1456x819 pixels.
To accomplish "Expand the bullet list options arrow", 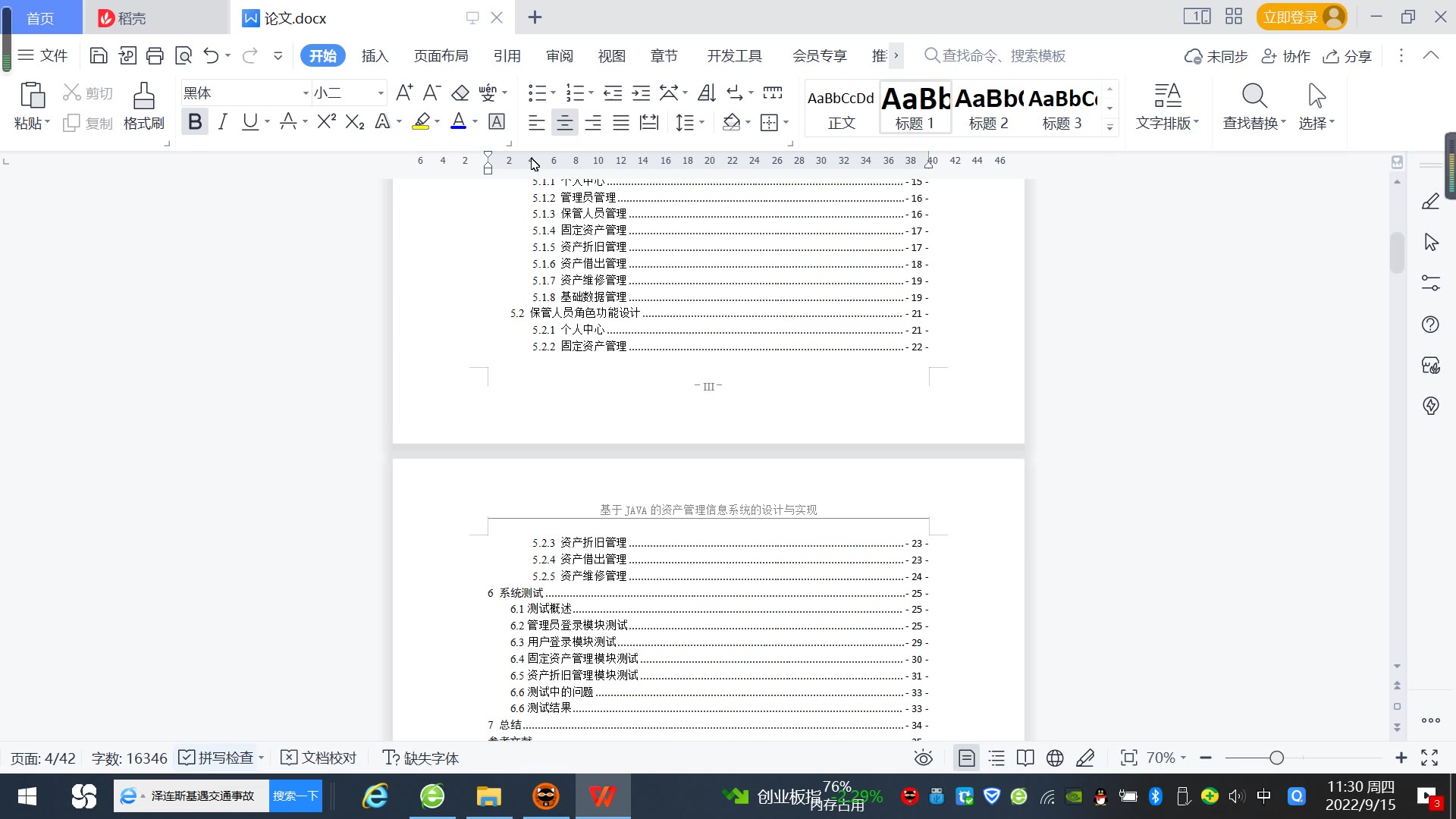I will coord(553,93).
